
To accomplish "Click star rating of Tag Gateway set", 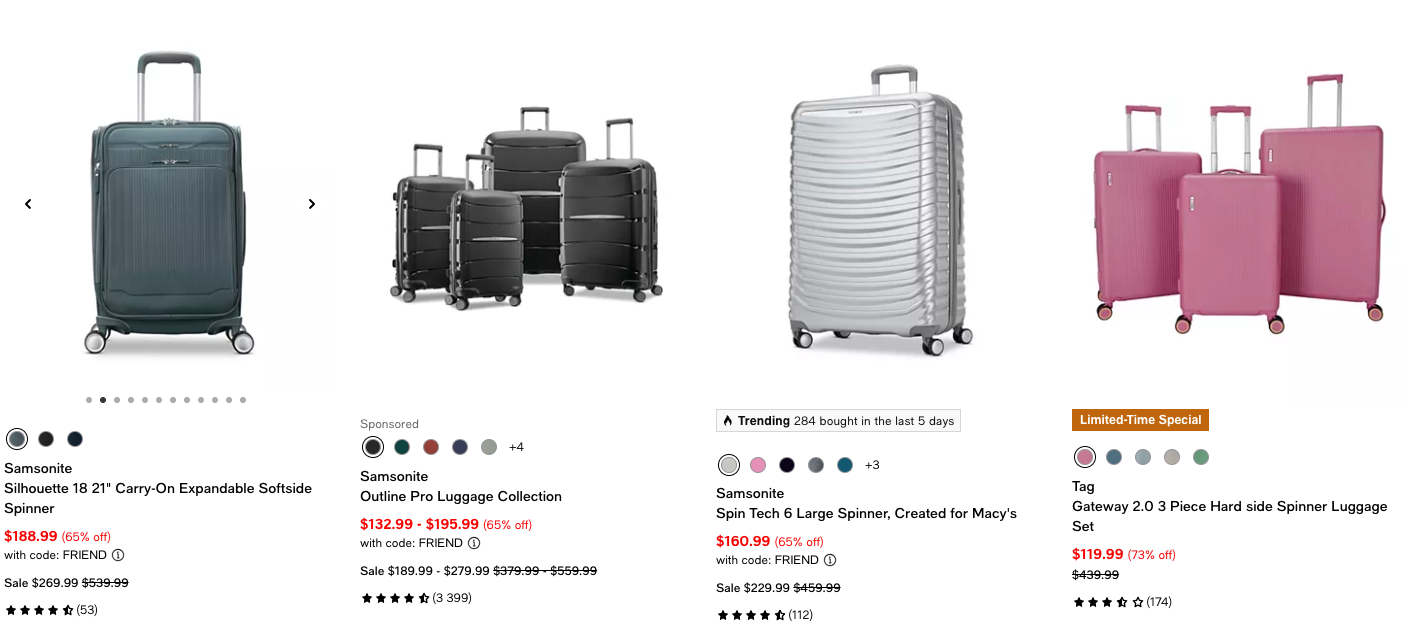I will (x=1108, y=602).
